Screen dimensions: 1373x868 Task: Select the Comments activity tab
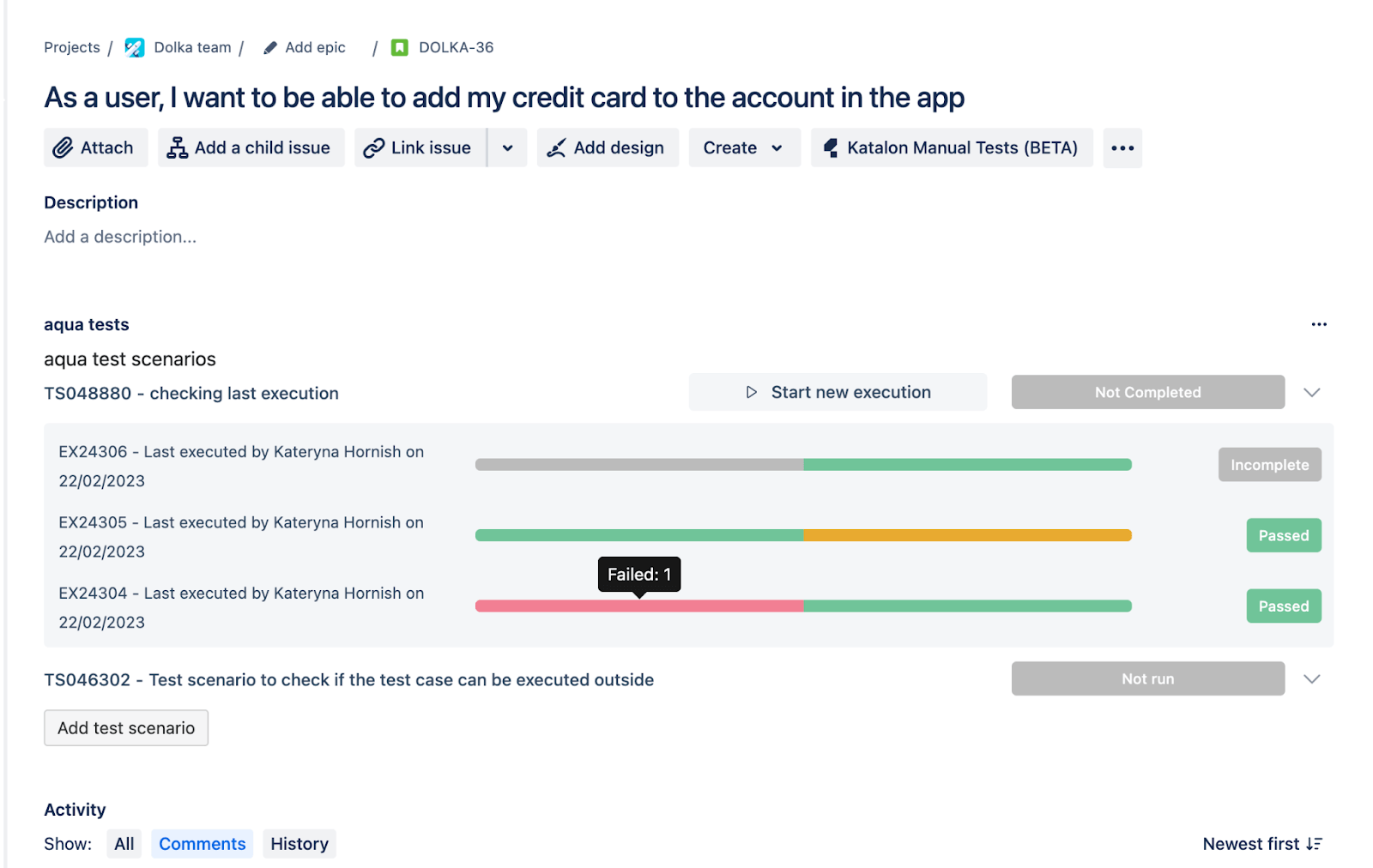pyautogui.click(x=203, y=844)
